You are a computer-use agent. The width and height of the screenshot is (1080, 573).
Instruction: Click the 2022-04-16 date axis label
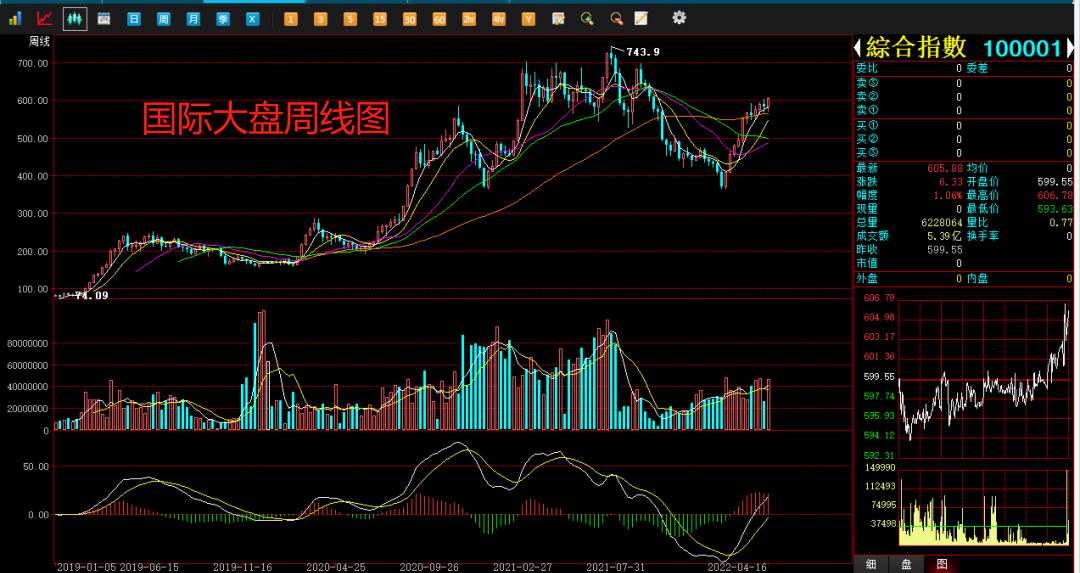click(738, 567)
